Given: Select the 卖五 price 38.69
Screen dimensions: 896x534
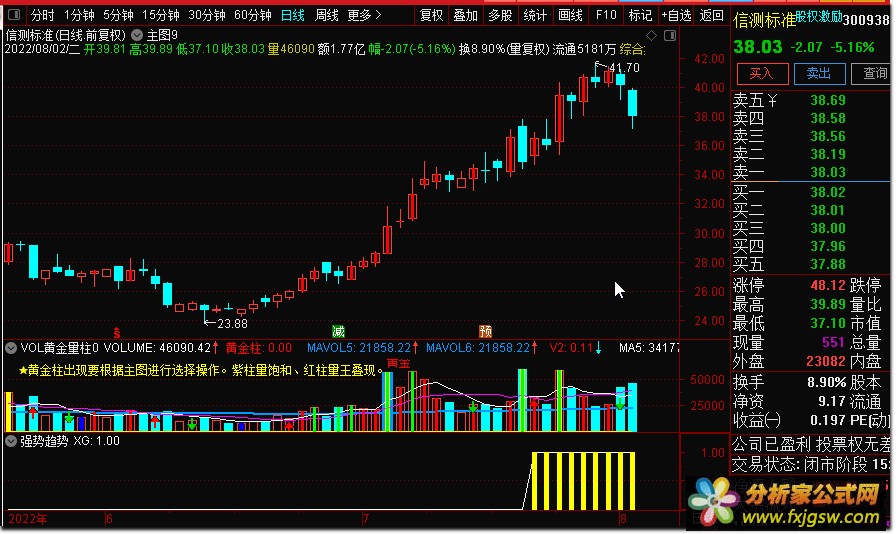Looking at the screenshot, I should click(827, 101).
